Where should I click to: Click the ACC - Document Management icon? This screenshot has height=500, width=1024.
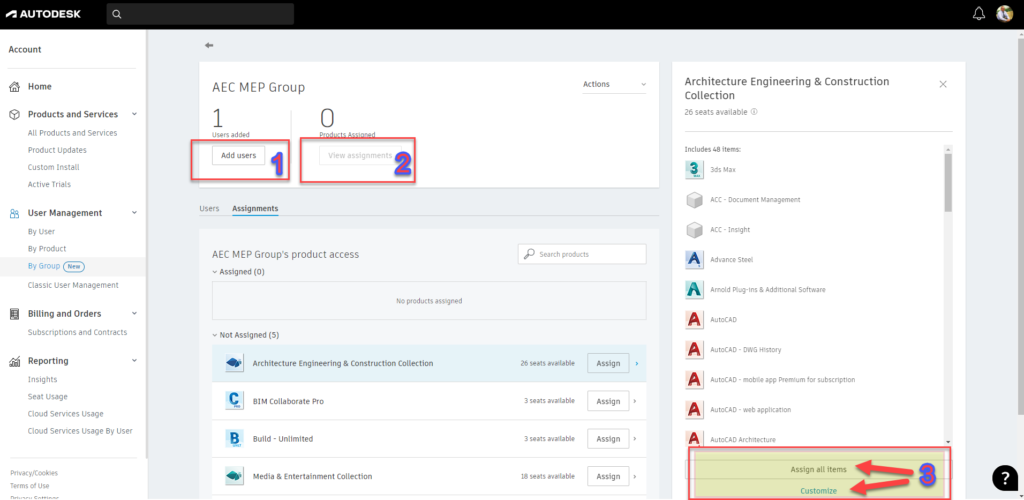coord(694,199)
